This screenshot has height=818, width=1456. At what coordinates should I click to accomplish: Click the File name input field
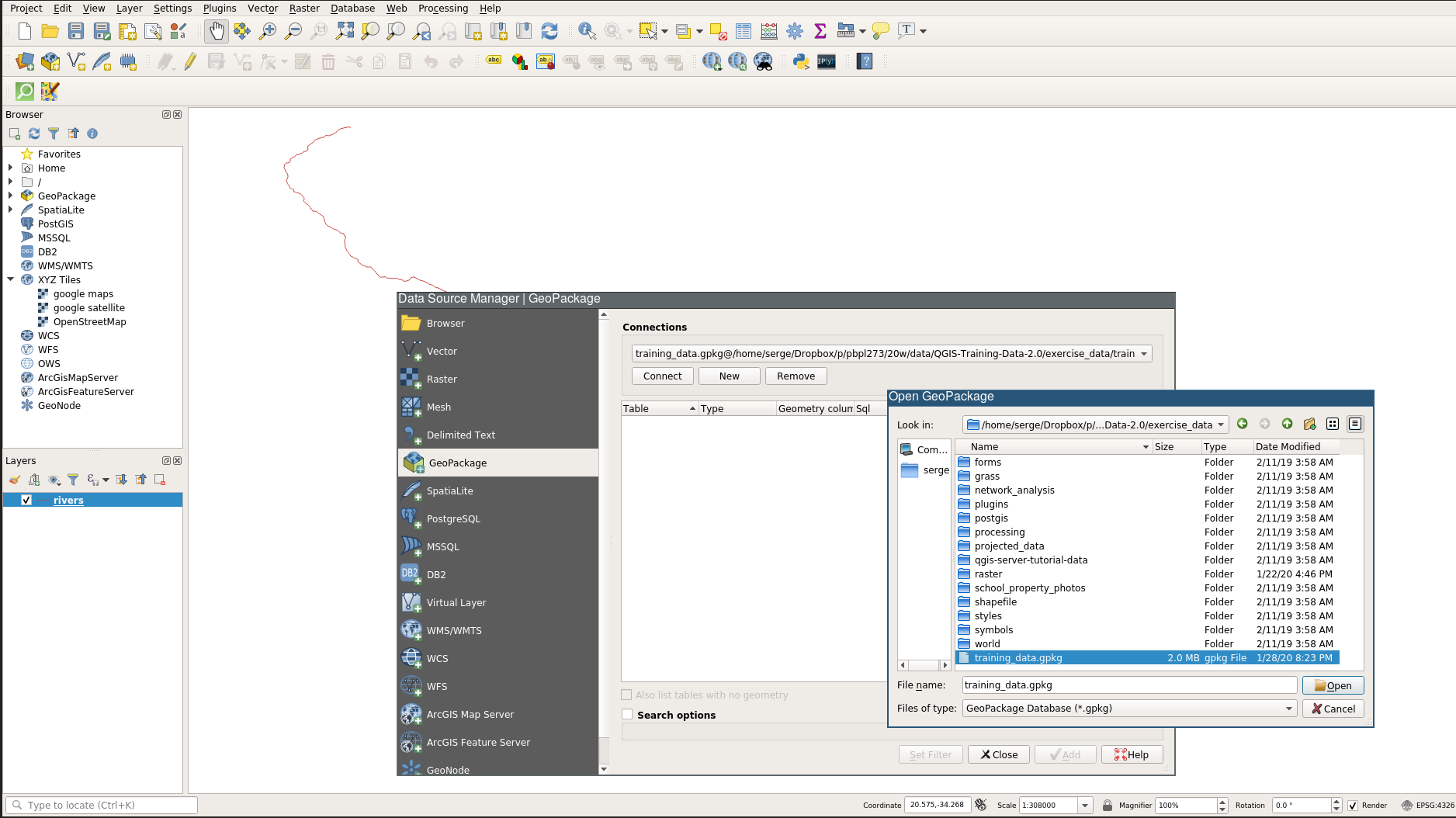pyautogui.click(x=1128, y=685)
